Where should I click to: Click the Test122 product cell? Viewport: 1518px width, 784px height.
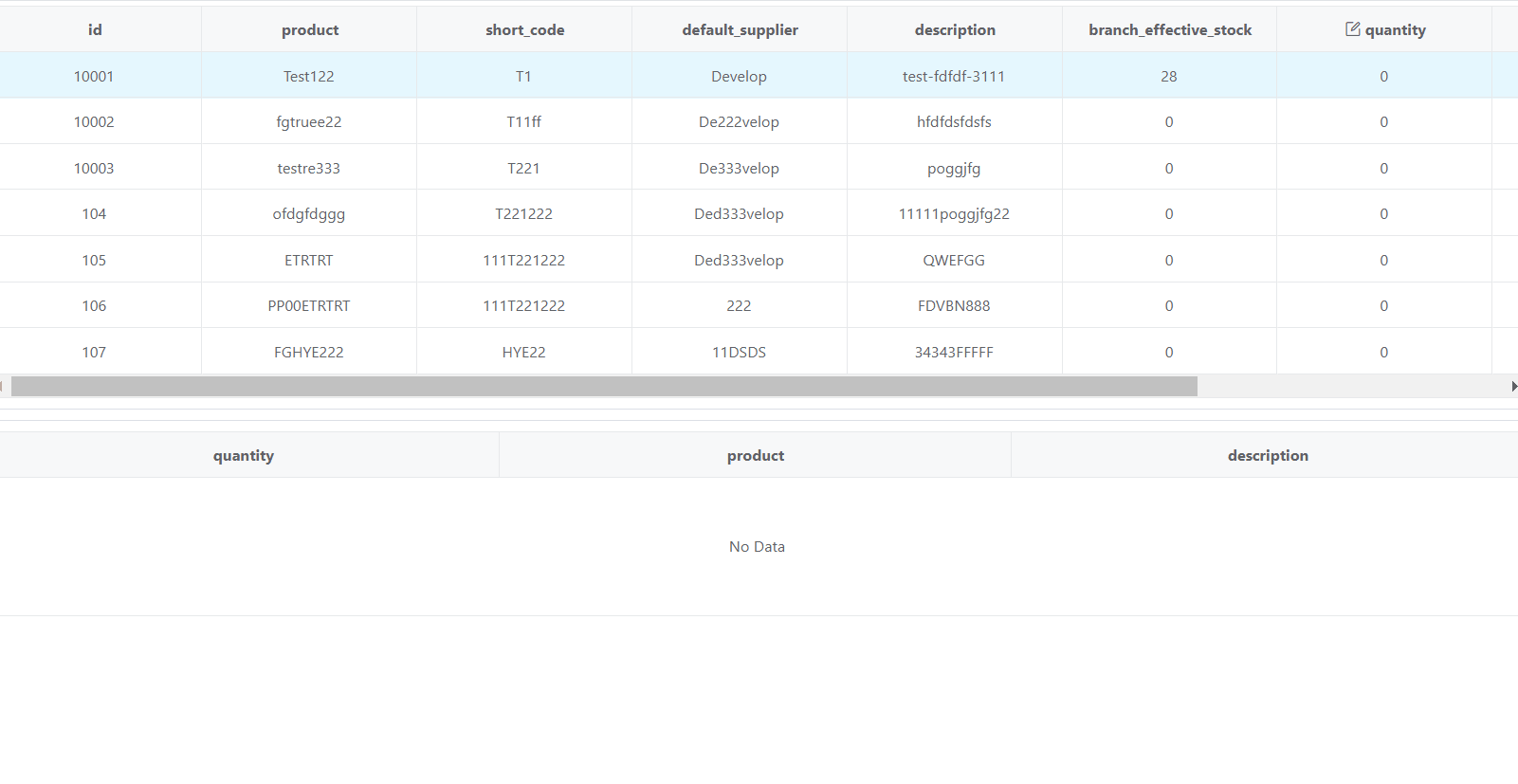pyautogui.click(x=309, y=76)
